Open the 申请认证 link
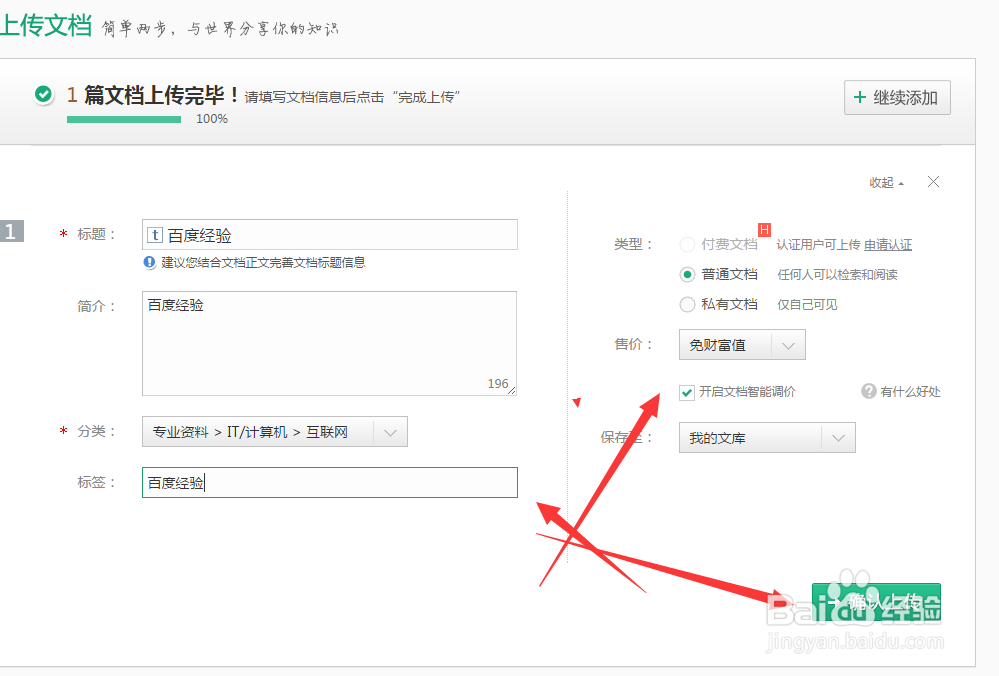This screenshot has width=999, height=676. [x=888, y=245]
